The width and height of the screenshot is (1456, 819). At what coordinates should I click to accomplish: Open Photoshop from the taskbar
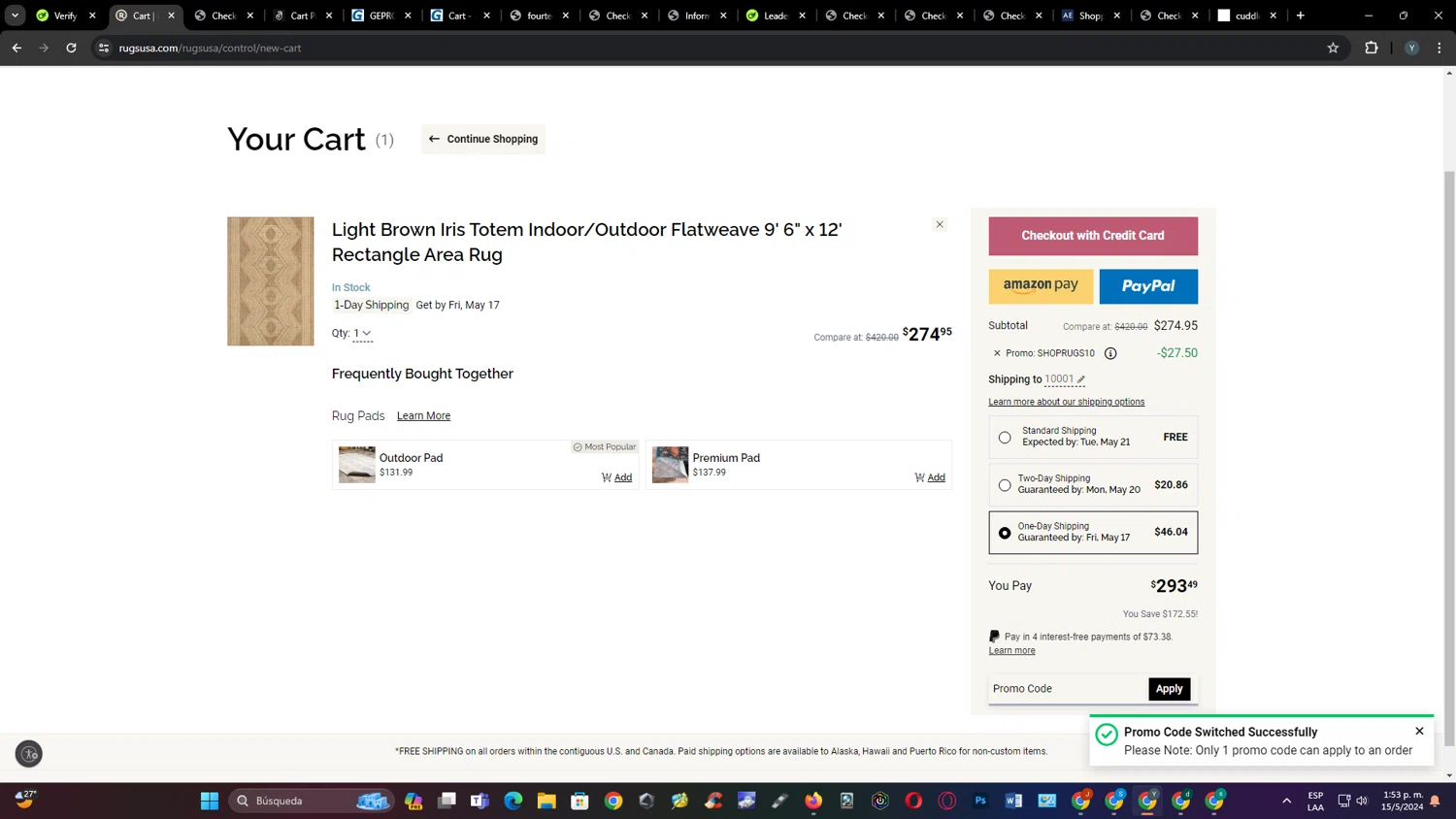point(980,801)
